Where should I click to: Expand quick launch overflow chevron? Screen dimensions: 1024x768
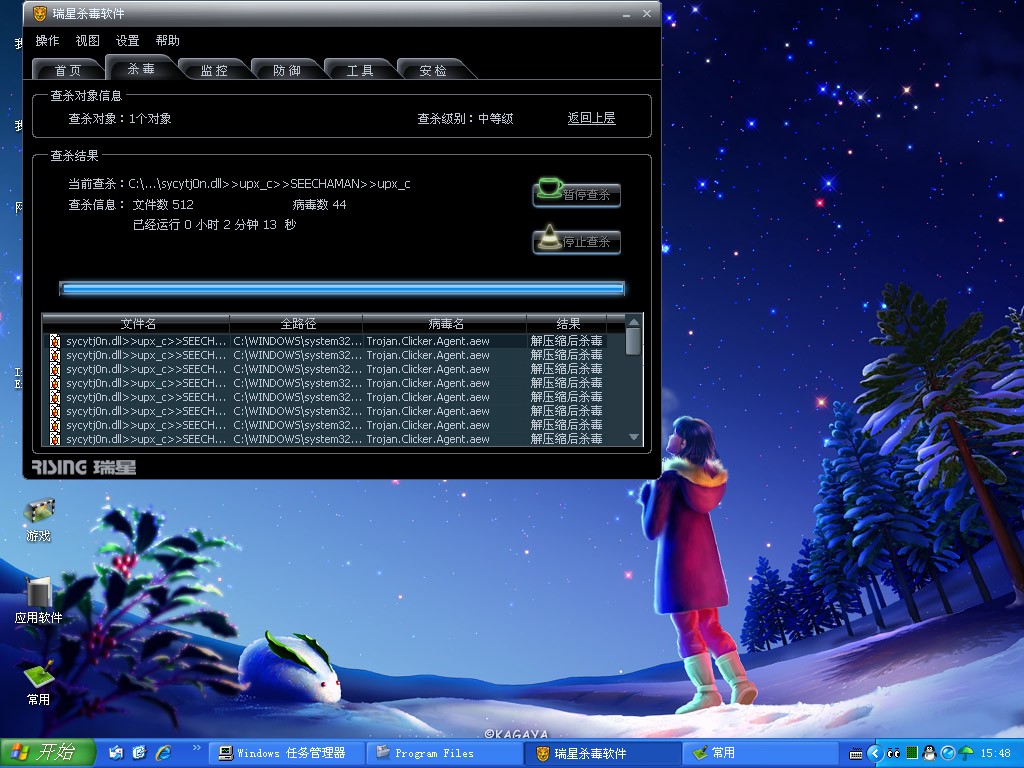click(196, 748)
